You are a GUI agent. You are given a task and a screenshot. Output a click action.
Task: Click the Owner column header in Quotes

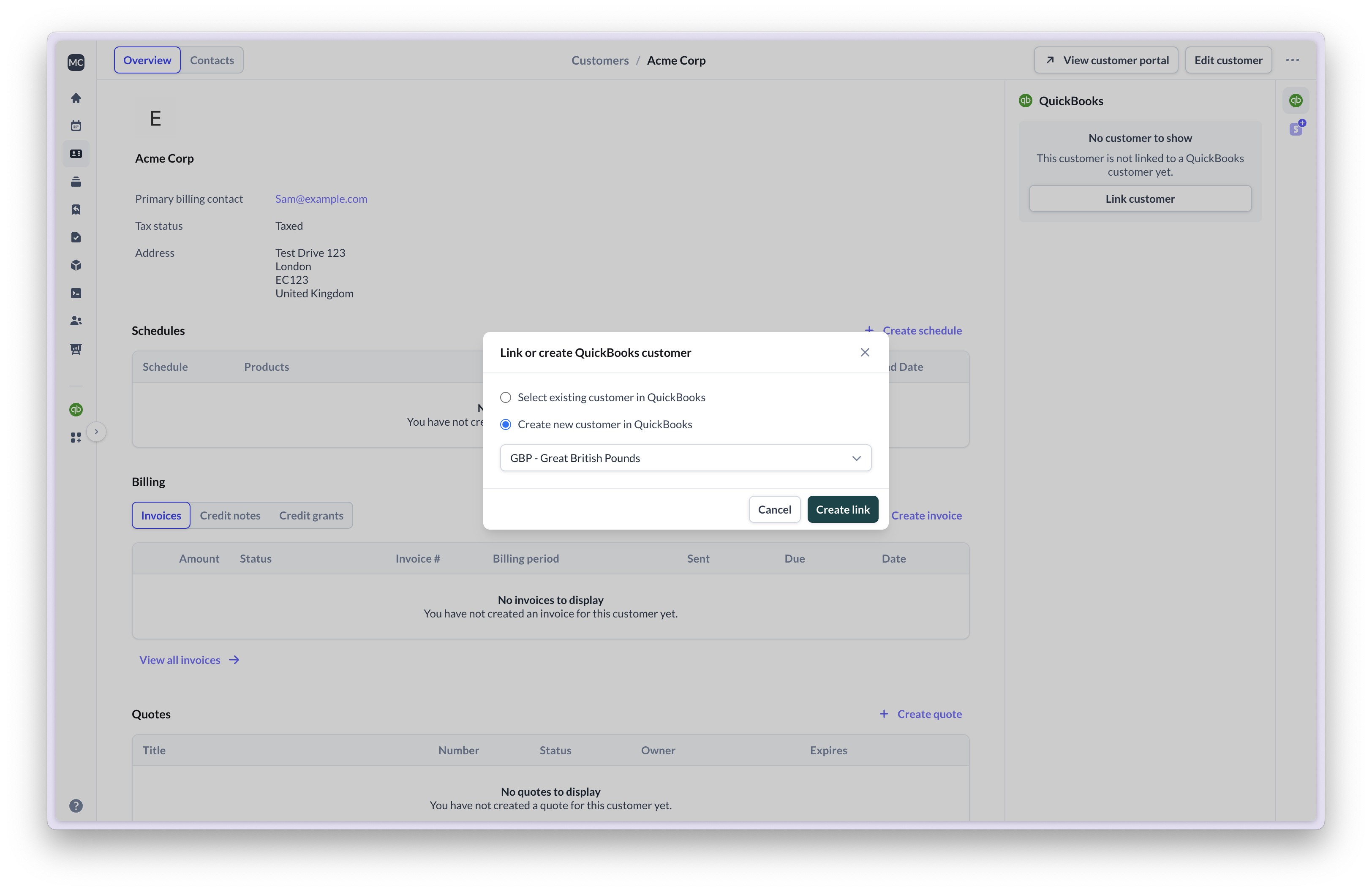coord(658,750)
